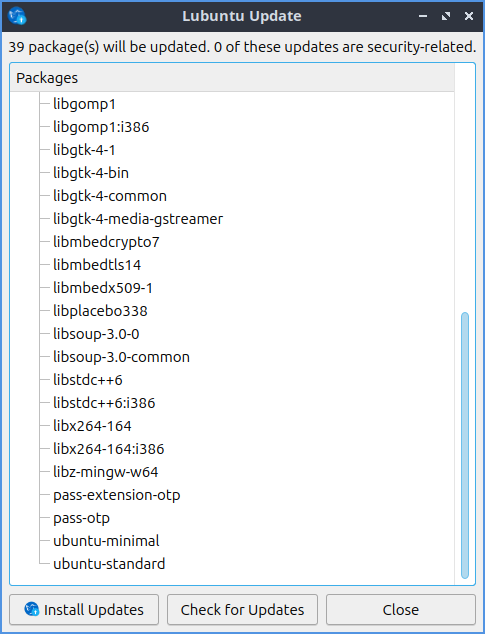Select the libz-mingw-w64 package
This screenshot has width=485, height=634.
(x=106, y=472)
